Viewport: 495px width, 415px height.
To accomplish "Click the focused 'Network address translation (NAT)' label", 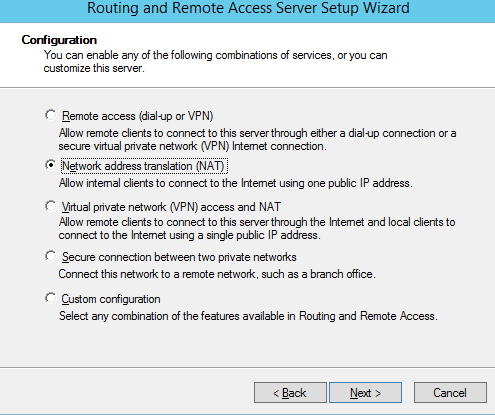I will [x=144, y=166].
